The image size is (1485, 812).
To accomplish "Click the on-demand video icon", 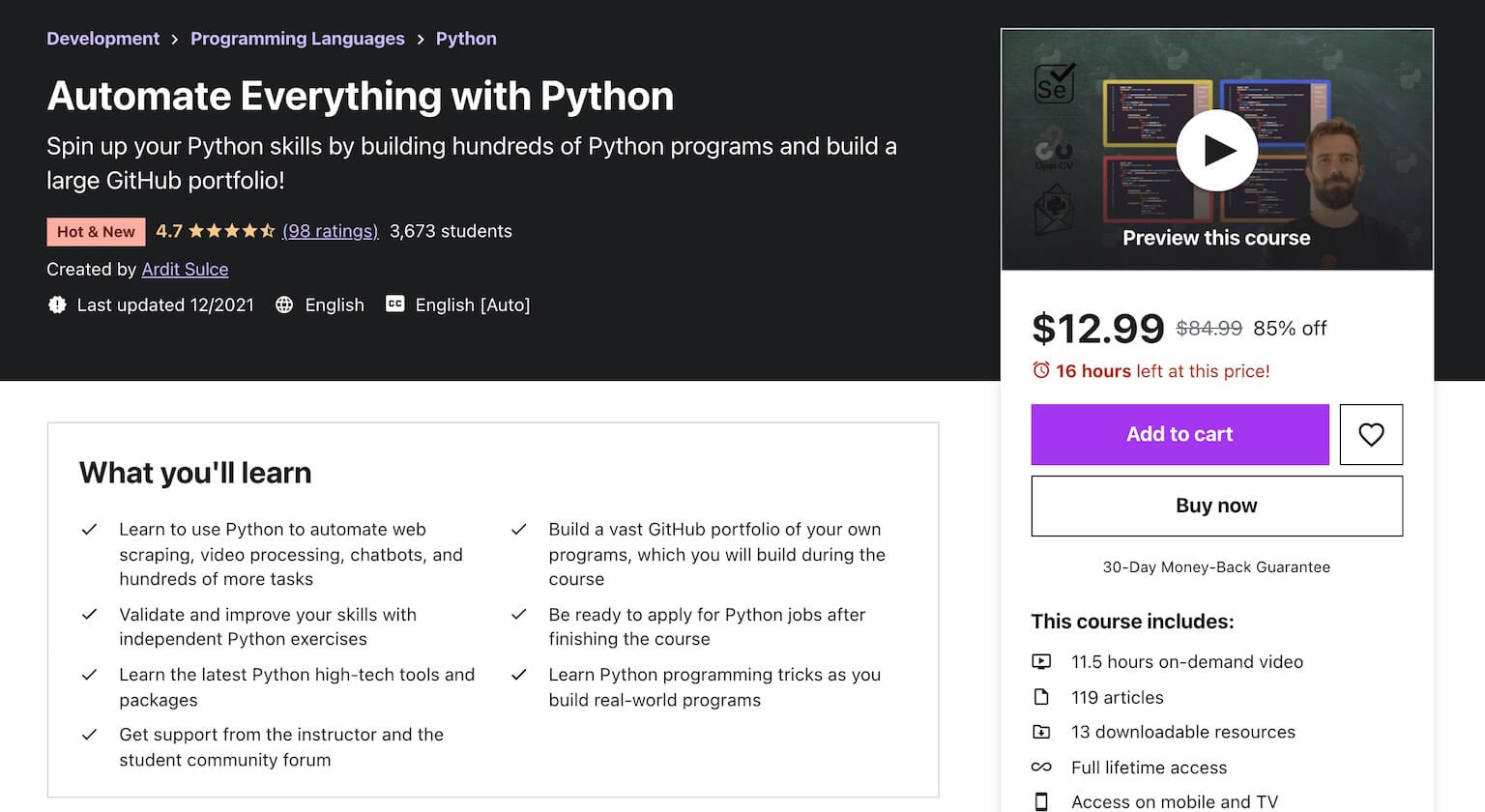I will [1041, 662].
